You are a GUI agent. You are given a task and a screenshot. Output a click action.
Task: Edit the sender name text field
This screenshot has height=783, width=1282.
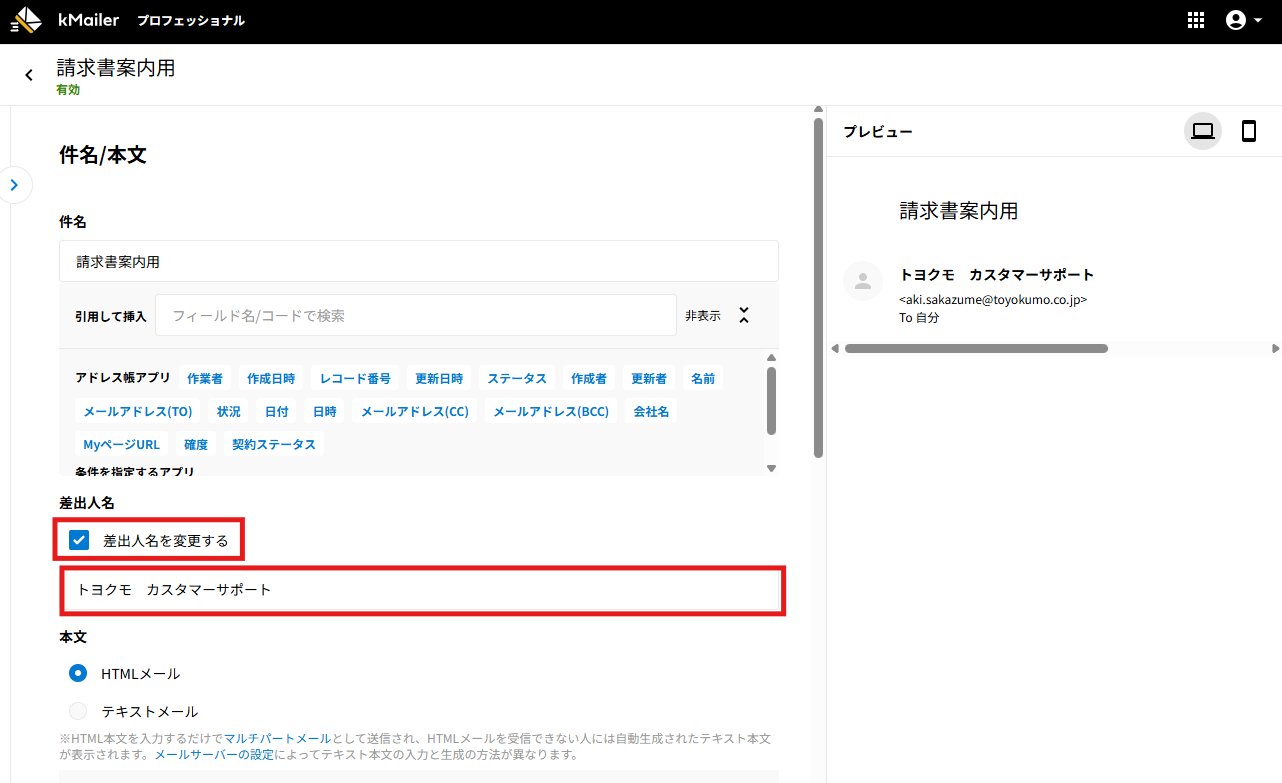click(x=422, y=590)
